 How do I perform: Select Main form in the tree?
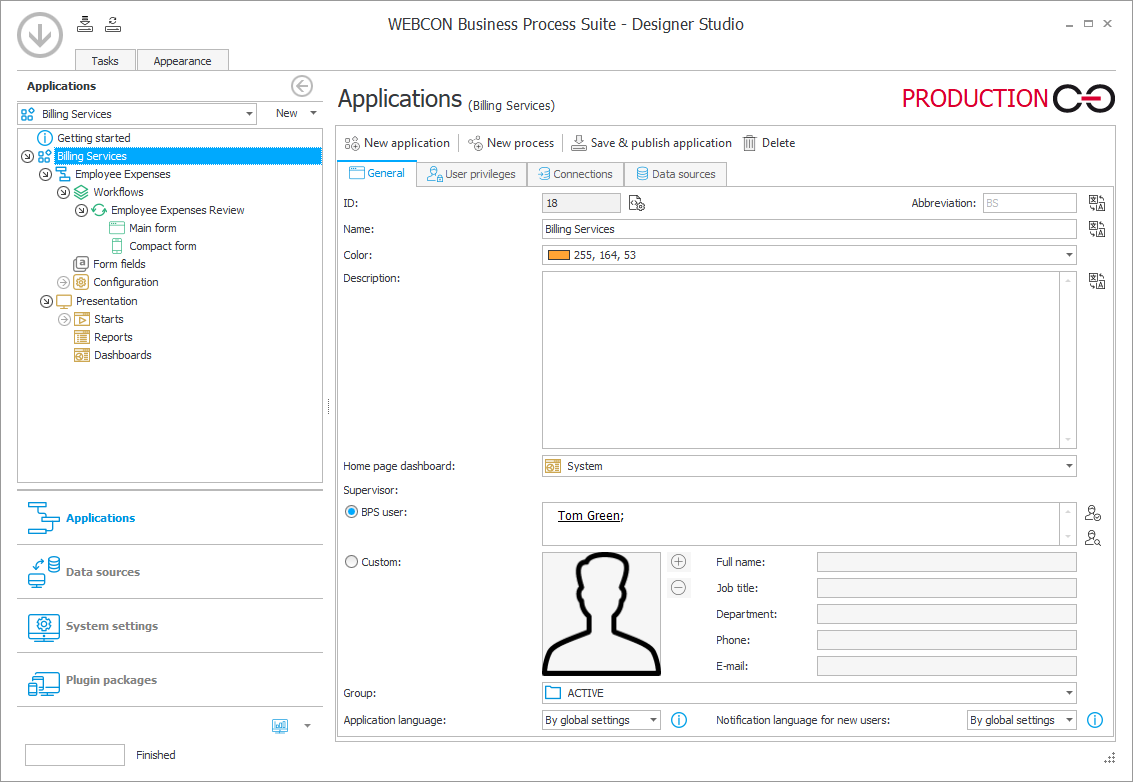click(152, 228)
